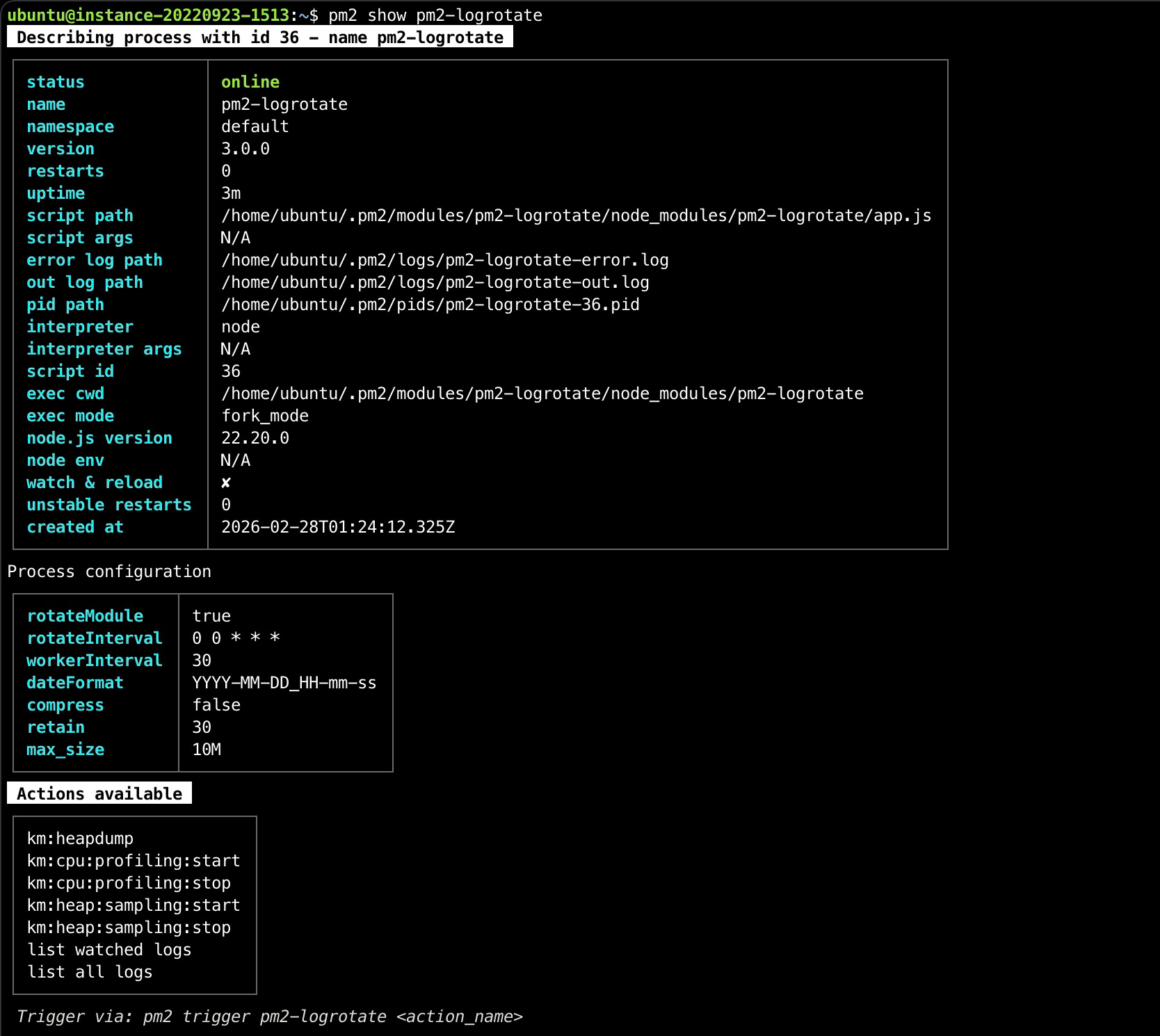Image resolution: width=1160 pixels, height=1036 pixels.
Task: Click the created at timestamp value
Action: pyautogui.click(x=338, y=527)
